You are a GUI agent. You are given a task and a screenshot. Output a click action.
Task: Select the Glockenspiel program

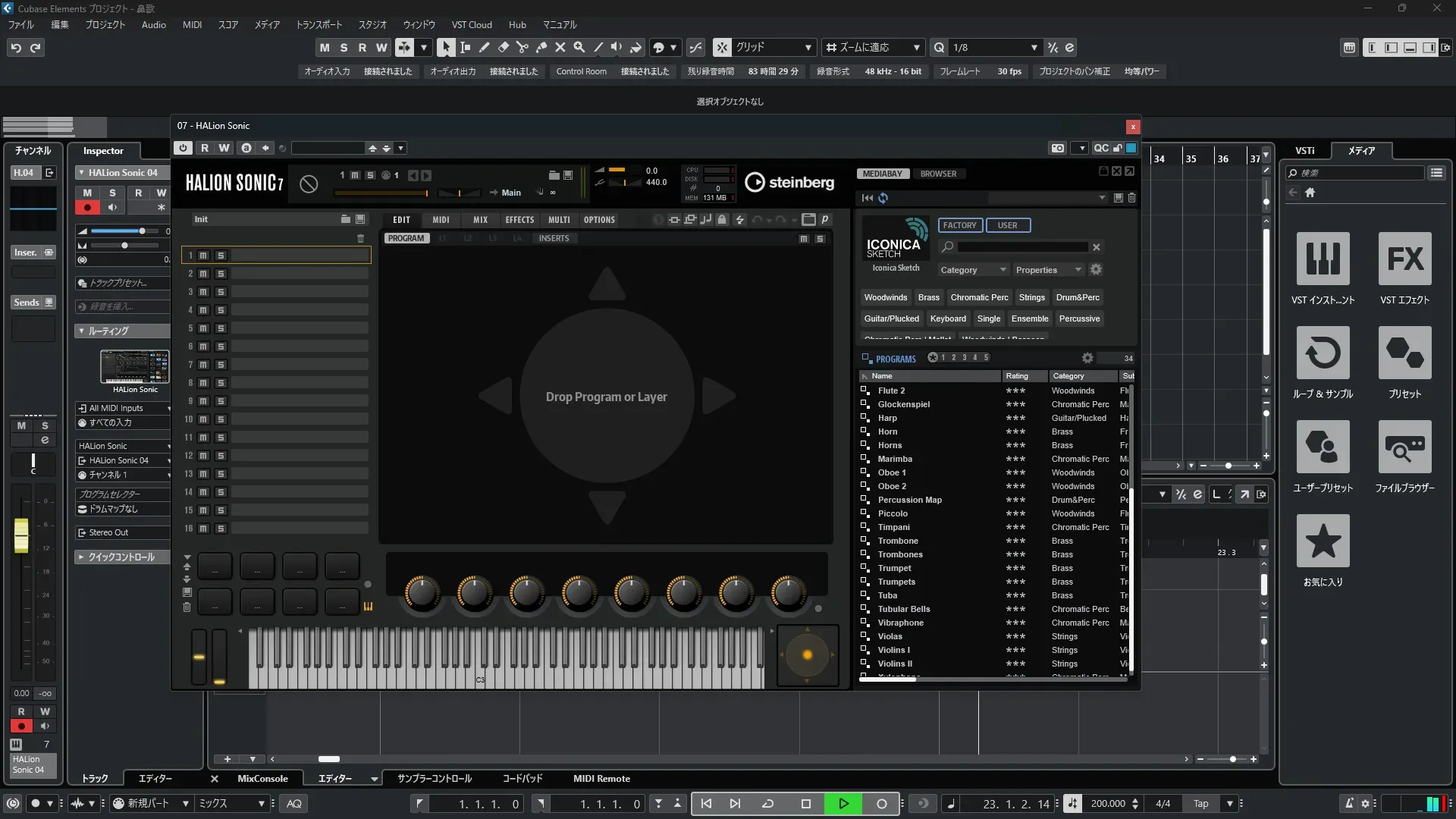tap(903, 404)
